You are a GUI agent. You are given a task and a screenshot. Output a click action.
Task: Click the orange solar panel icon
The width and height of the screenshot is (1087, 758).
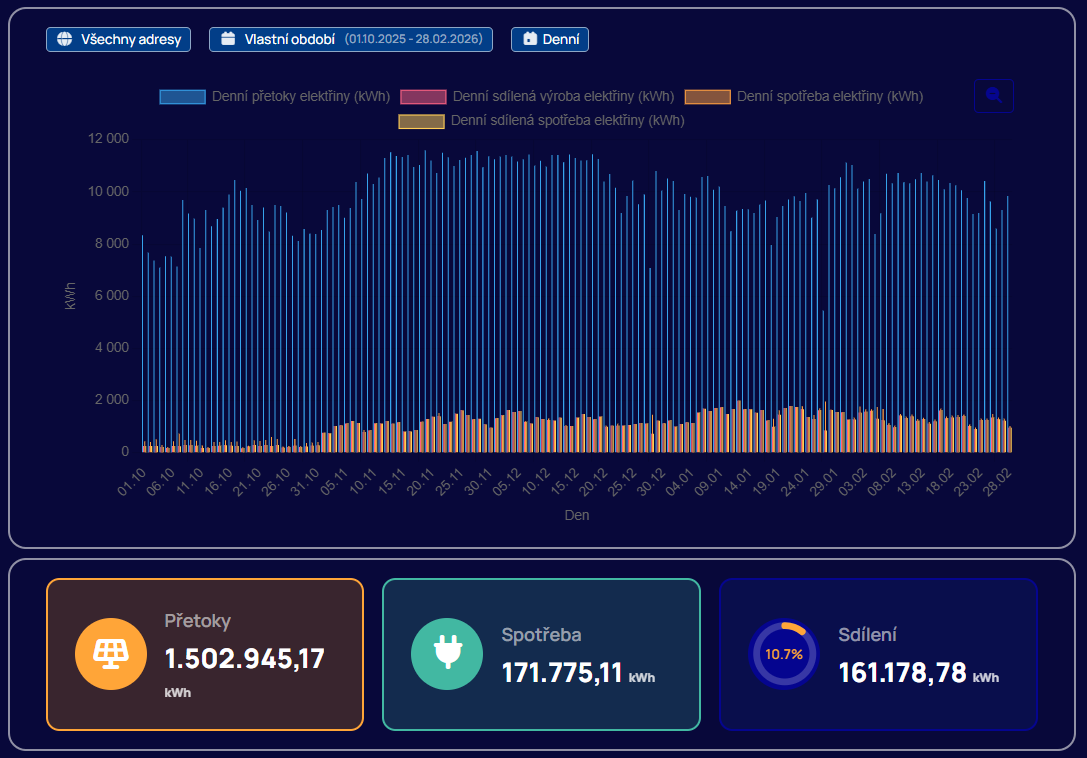[104, 654]
